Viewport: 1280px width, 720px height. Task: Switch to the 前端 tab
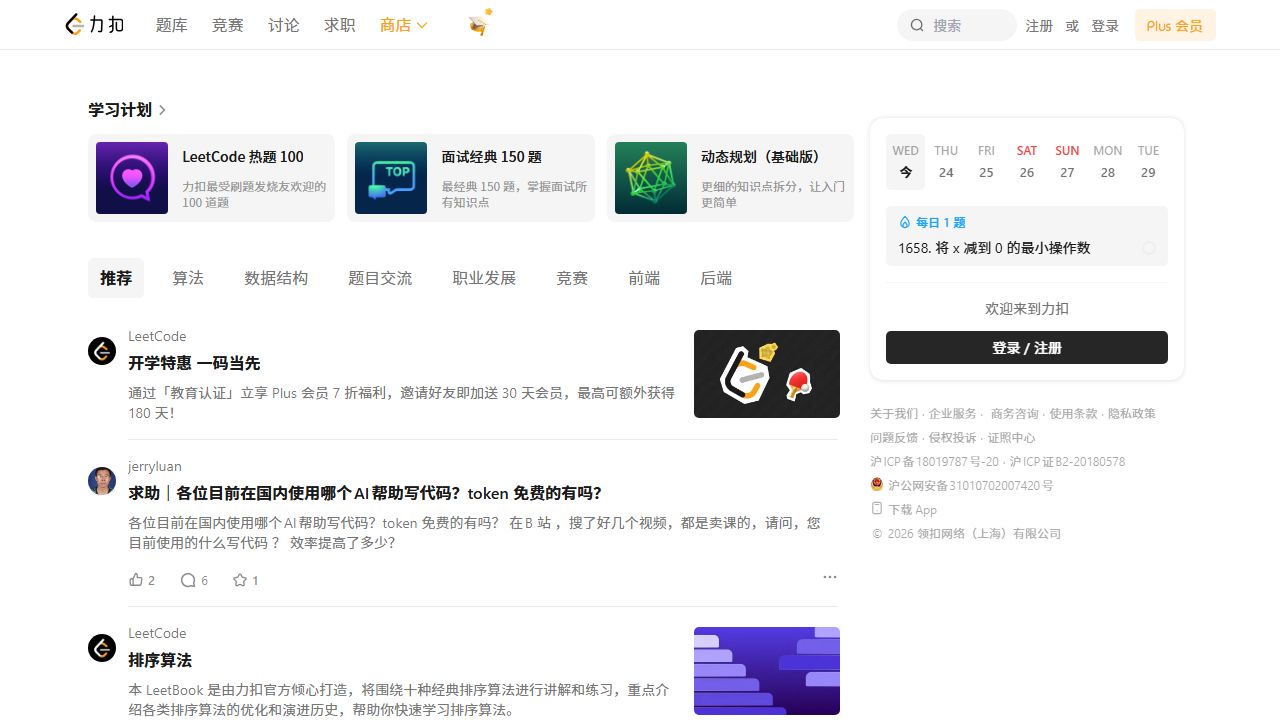pos(644,278)
